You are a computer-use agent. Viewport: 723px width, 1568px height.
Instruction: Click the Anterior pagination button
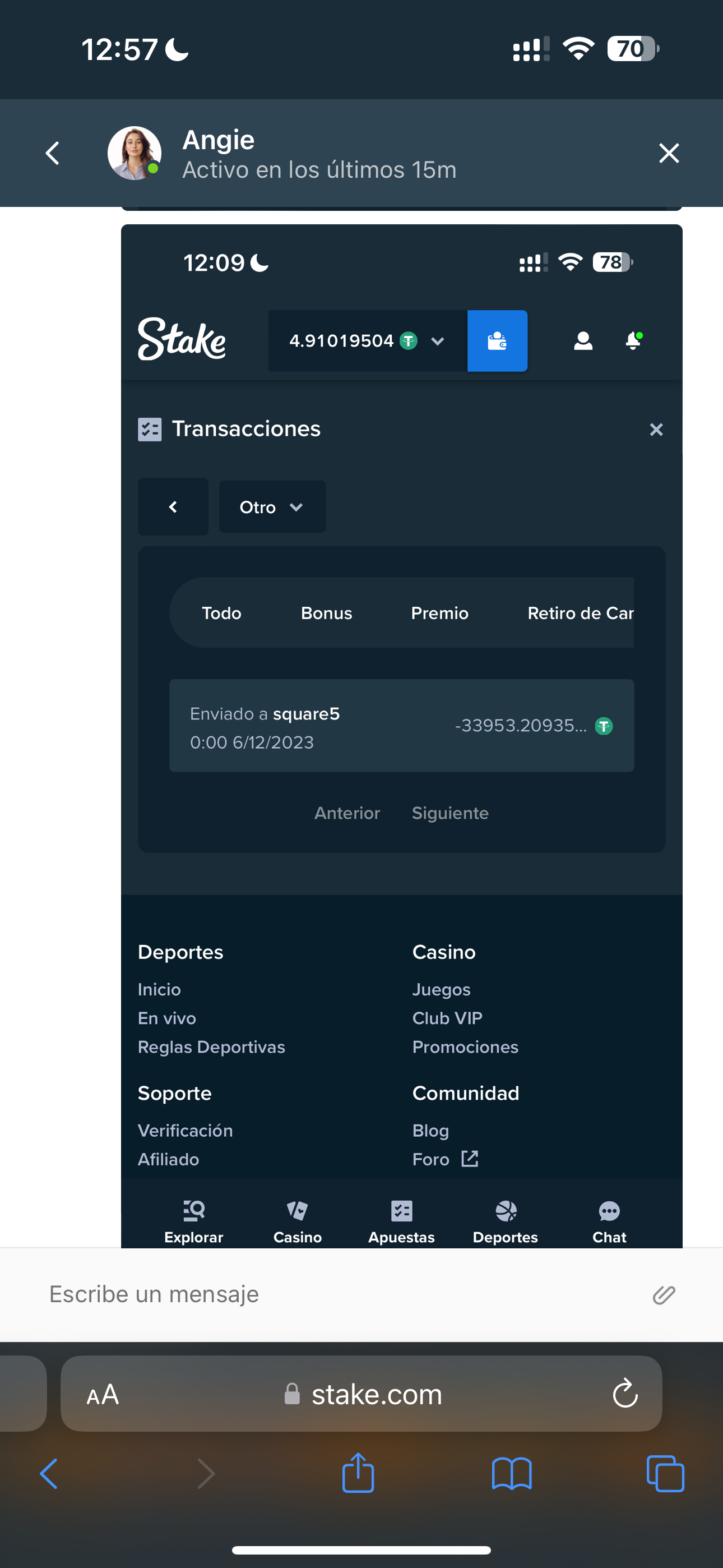pyautogui.click(x=347, y=813)
